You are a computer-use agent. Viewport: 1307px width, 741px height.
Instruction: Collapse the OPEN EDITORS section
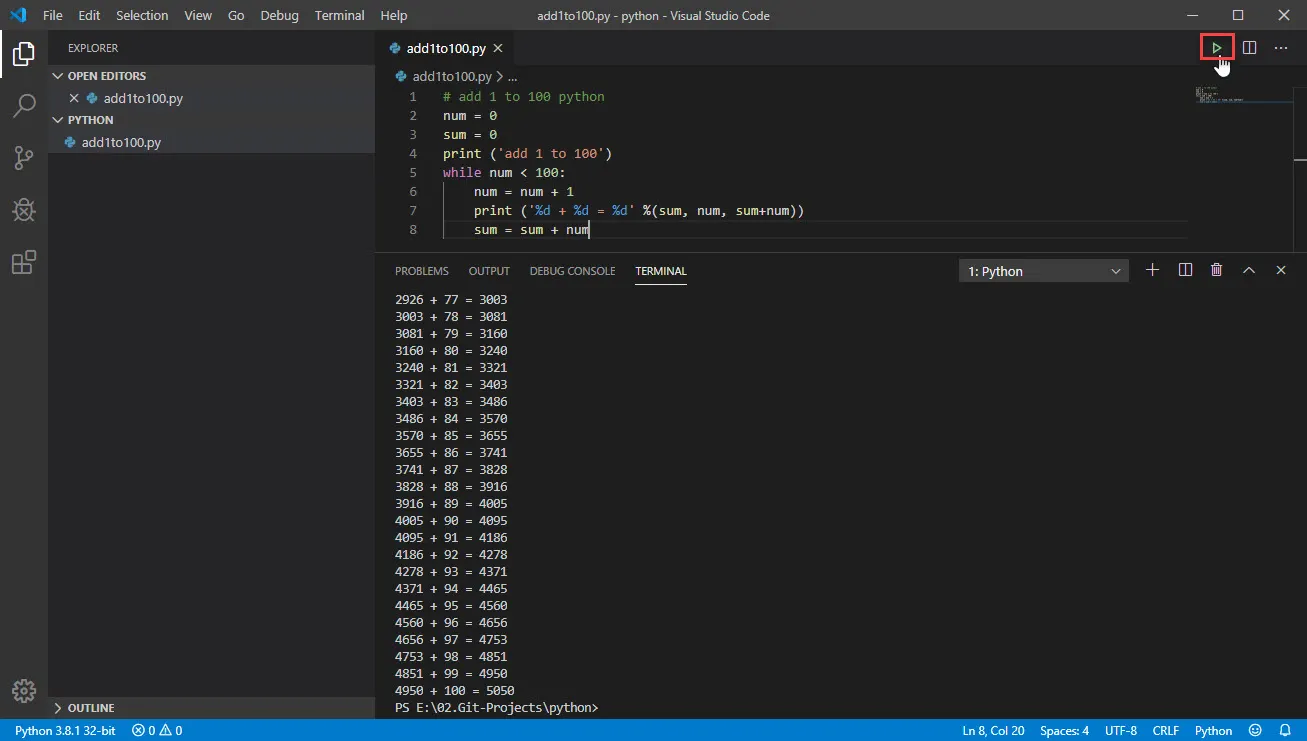tap(106, 76)
